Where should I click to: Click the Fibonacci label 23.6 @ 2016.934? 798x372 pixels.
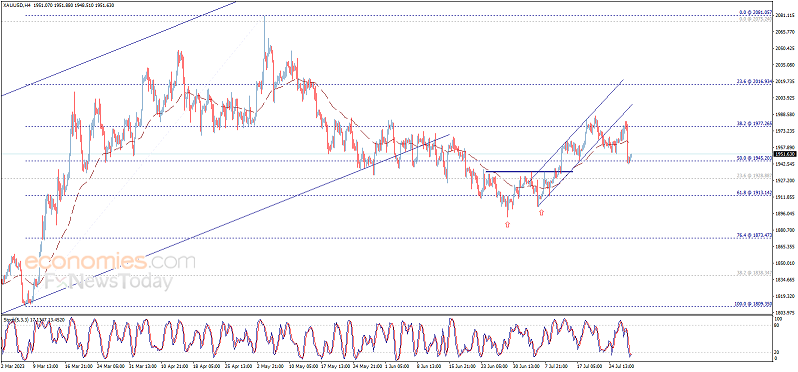click(x=755, y=81)
